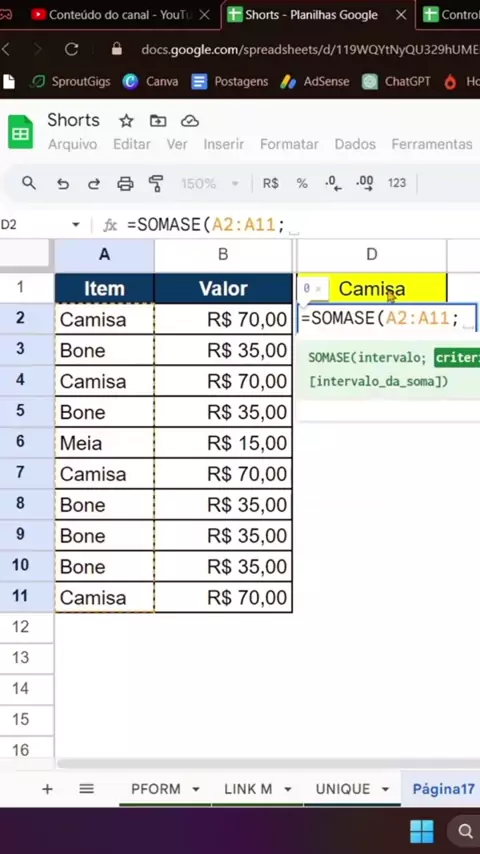
Task: Open the PFORM sheet tab dropdown arrow
Action: tap(196, 789)
